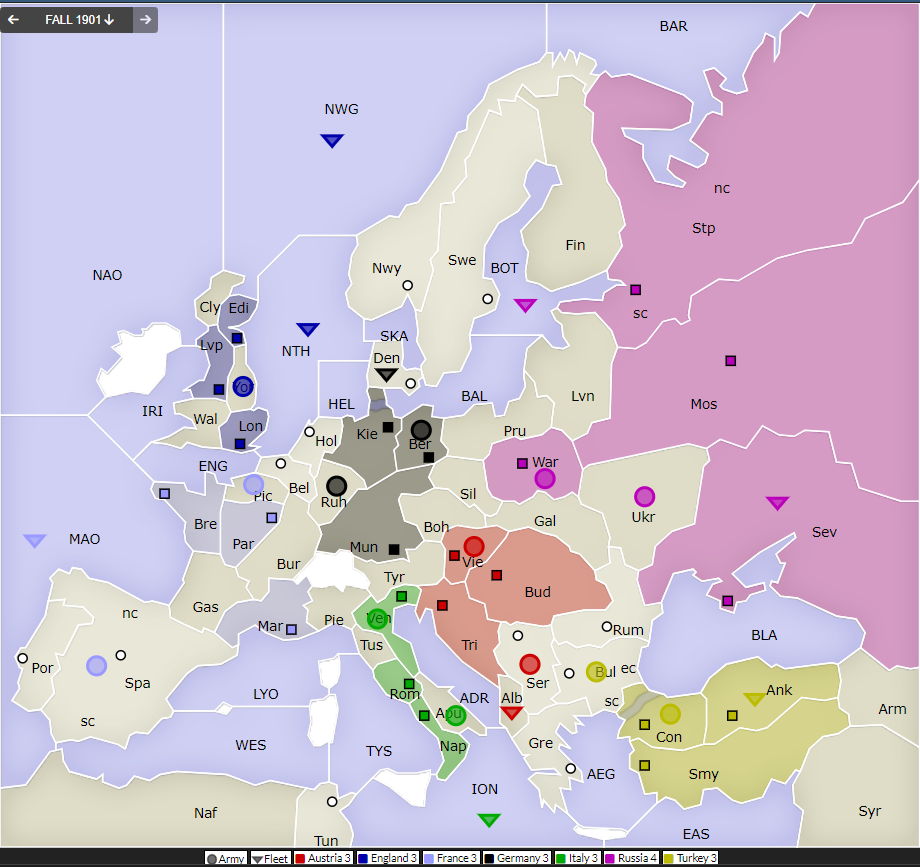Screen dimensions: 920x867
Task: Go back to the previous phase
Action: coord(13,20)
